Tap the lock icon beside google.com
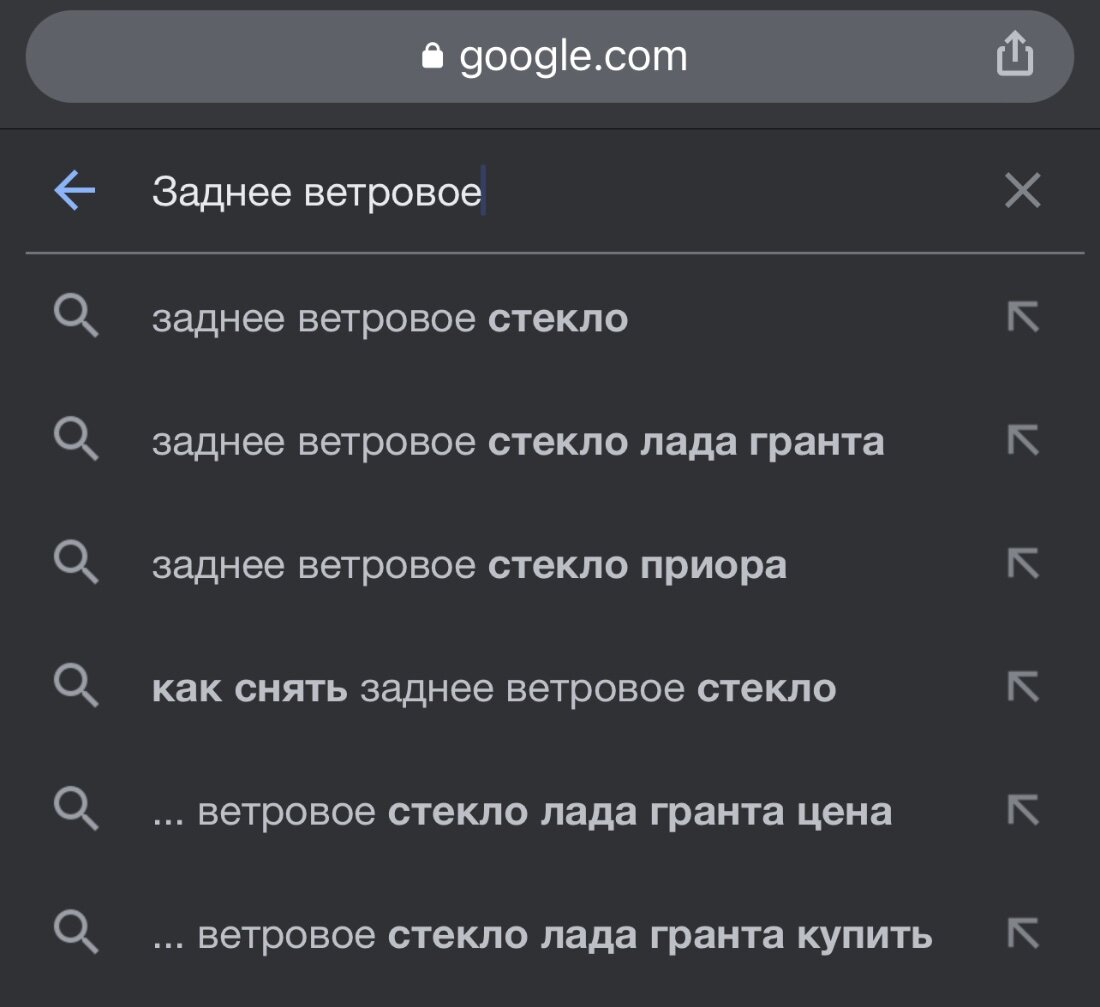1100x1007 pixels. tap(432, 56)
